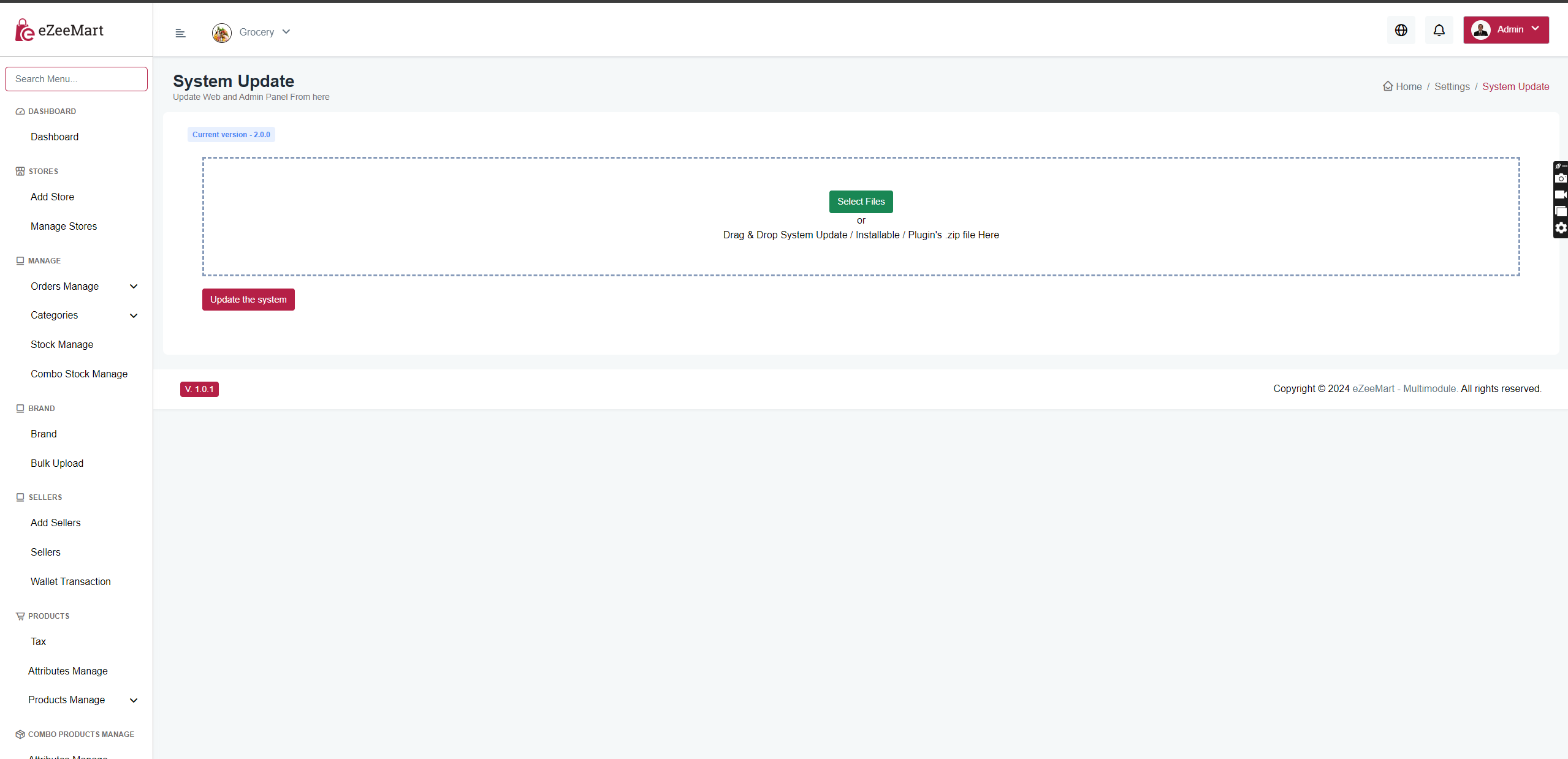Focus the Search Menu input field
This screenshot has width=1568, height=759.
[x=76, y=79]
